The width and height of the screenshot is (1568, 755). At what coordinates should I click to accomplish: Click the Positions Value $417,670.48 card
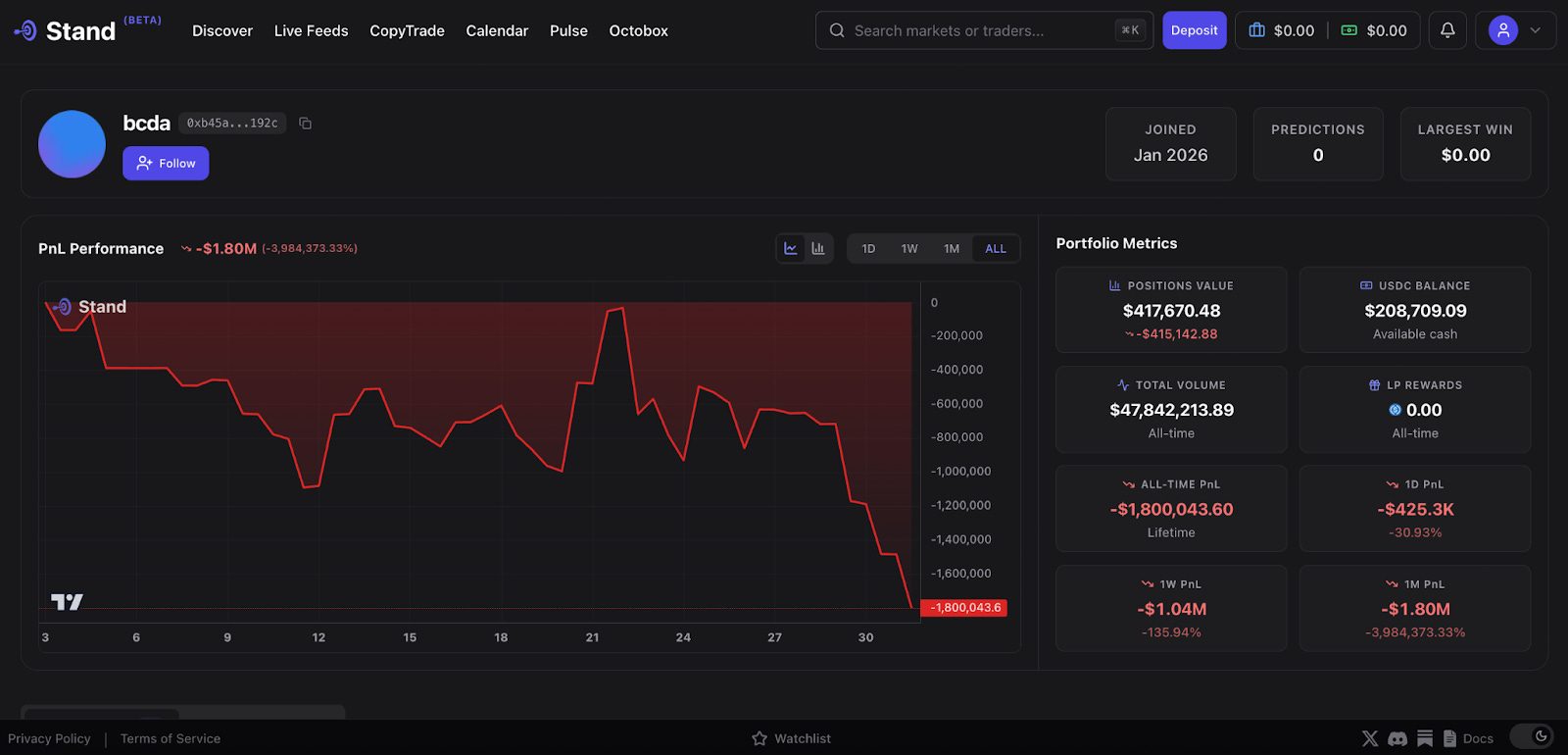pyautogui.click(x=1171, y=310)
